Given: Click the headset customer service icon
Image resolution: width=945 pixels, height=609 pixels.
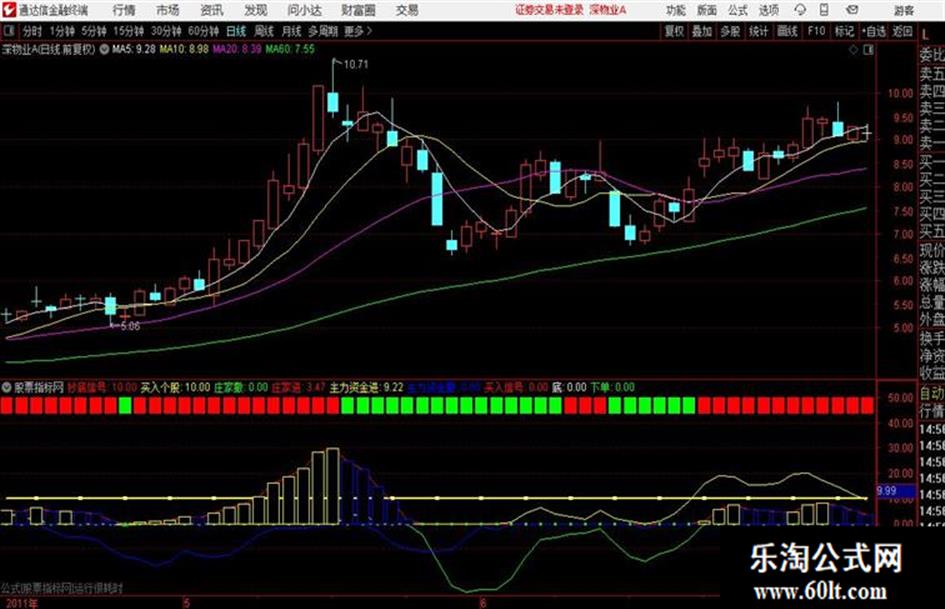Looking at the screenshot, I should 800,10.
